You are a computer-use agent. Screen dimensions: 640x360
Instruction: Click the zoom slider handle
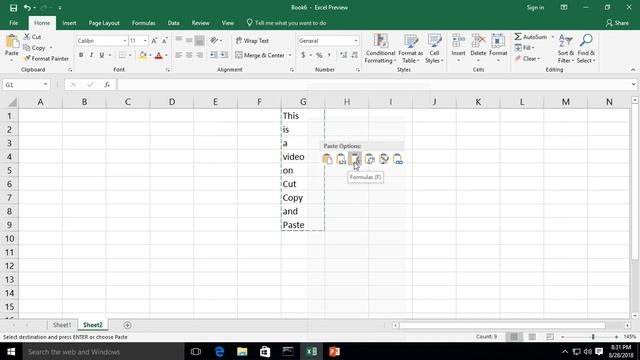coord(593,337)
